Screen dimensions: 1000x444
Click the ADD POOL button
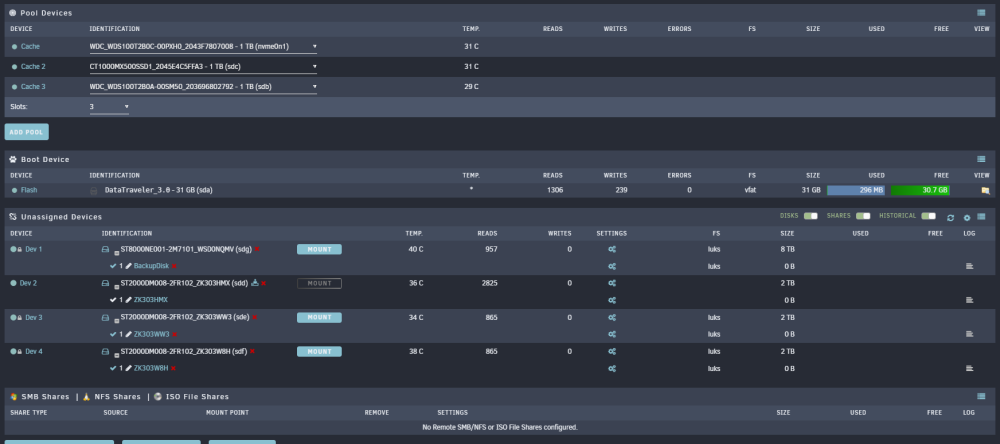tap(26, 132)
